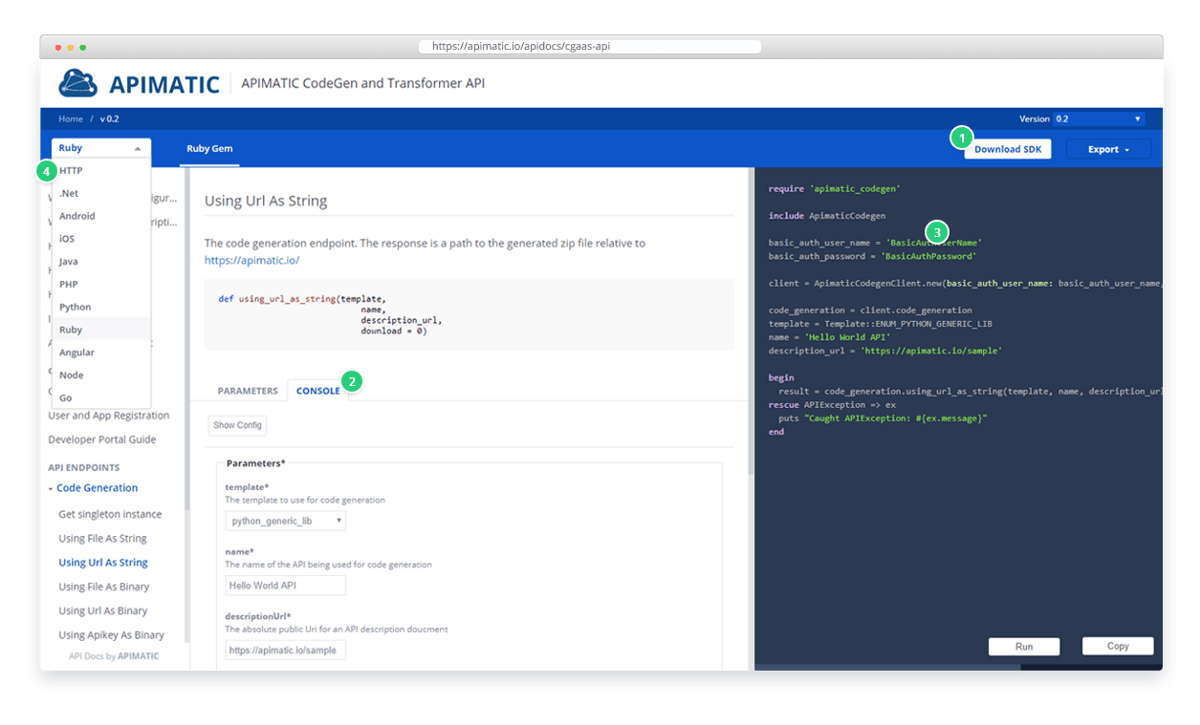Select Python in language list
1200x725 pixels.
point(100,307)
